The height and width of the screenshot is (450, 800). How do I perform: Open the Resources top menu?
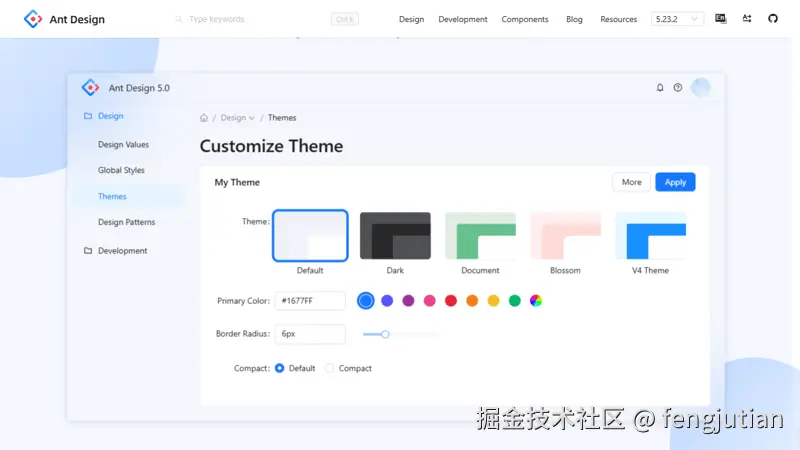coord(618,19)
